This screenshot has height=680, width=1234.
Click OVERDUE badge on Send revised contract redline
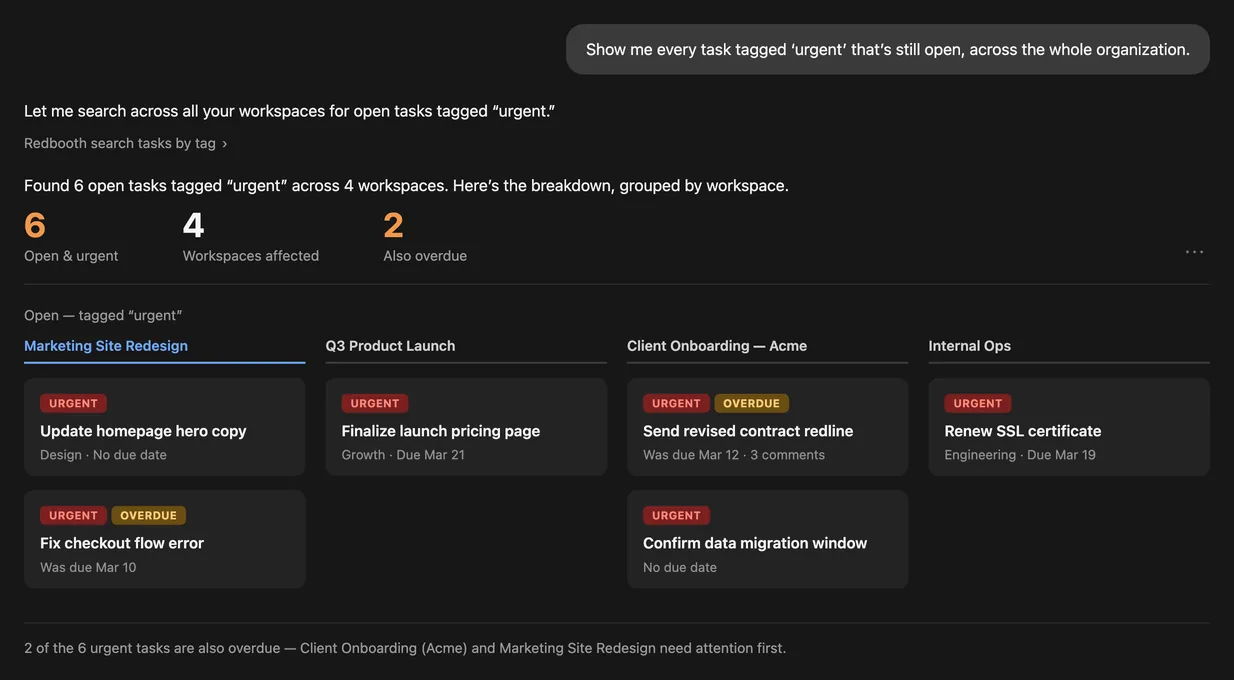click(752, 404)
